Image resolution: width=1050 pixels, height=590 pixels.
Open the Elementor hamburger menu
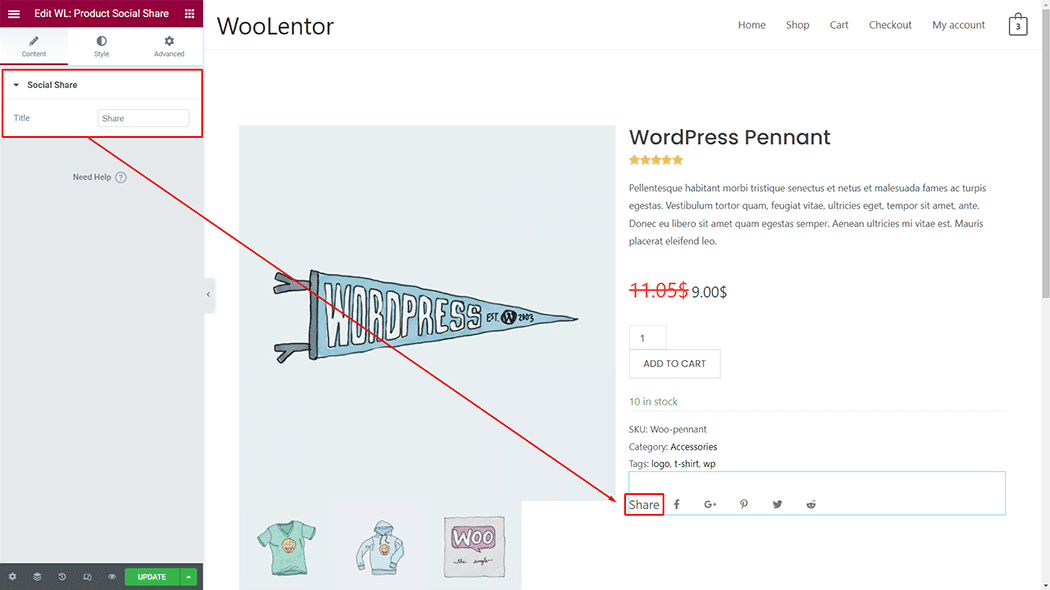pos(14,14)
